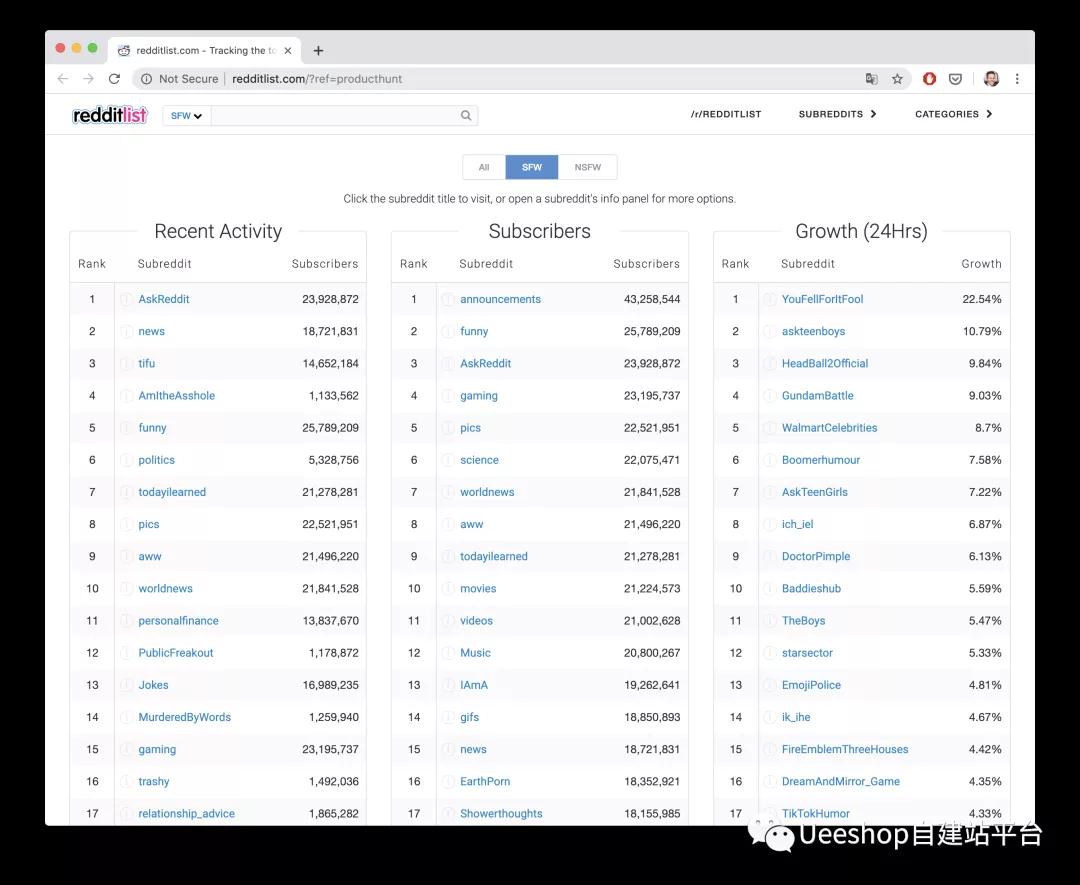Open the personalfinance subreddit link
The height and width of the screenshot is (885, 1080).
click(178, 621)
